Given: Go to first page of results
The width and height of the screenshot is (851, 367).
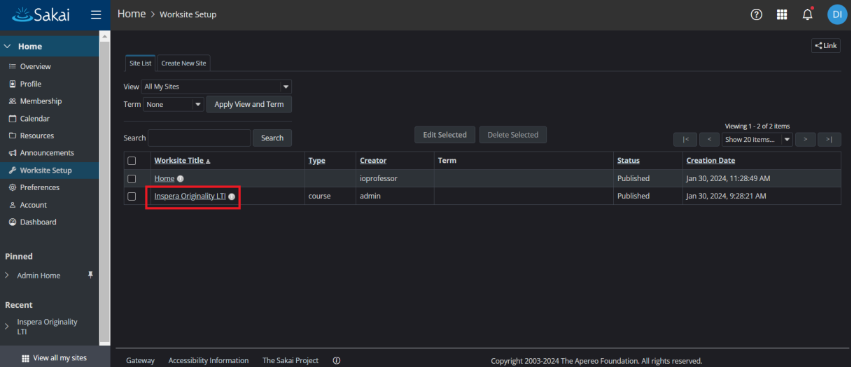Looking at the screenshot, I should (685, 140).
